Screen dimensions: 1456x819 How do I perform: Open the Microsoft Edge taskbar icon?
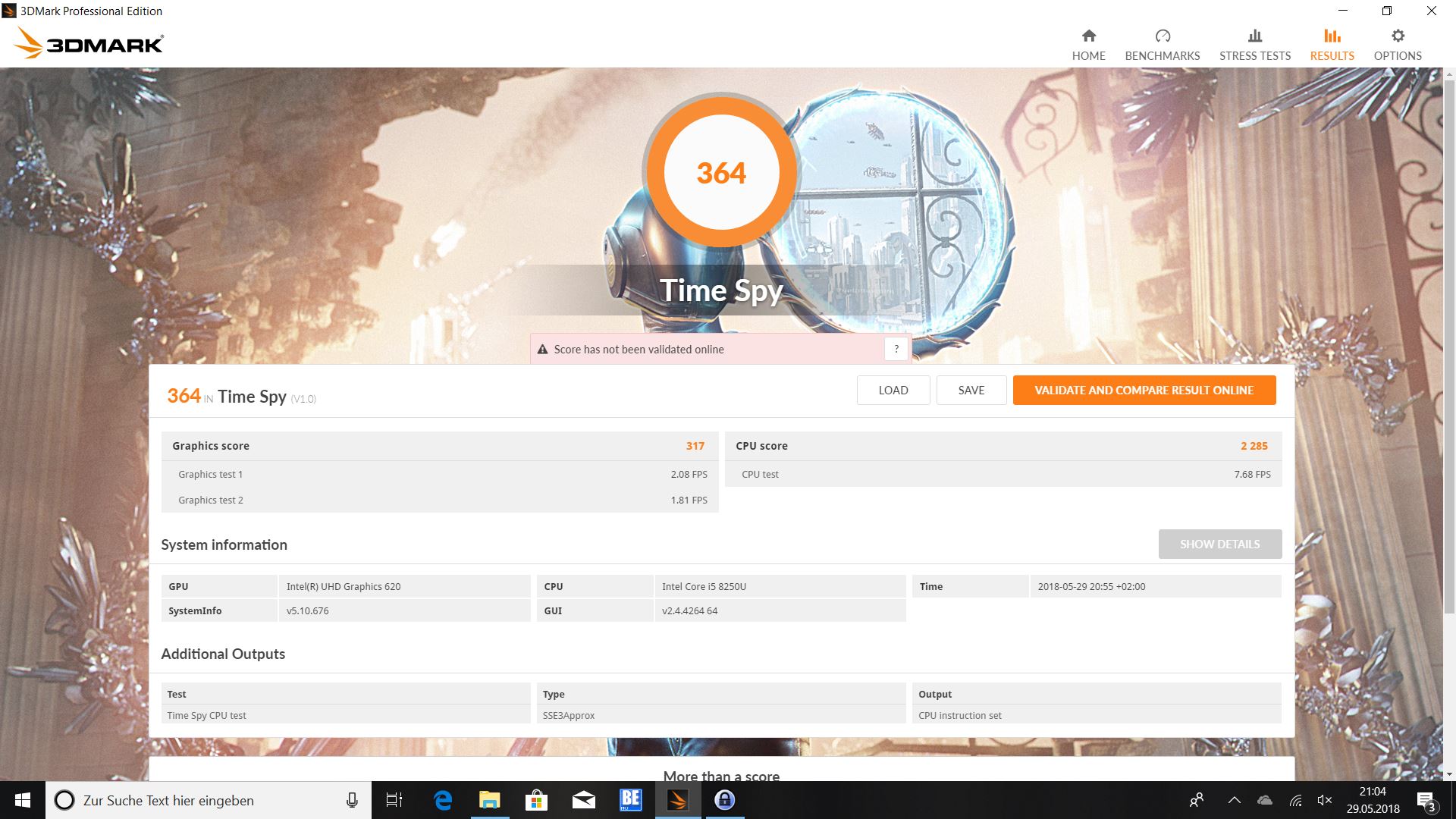pos(443,800)
